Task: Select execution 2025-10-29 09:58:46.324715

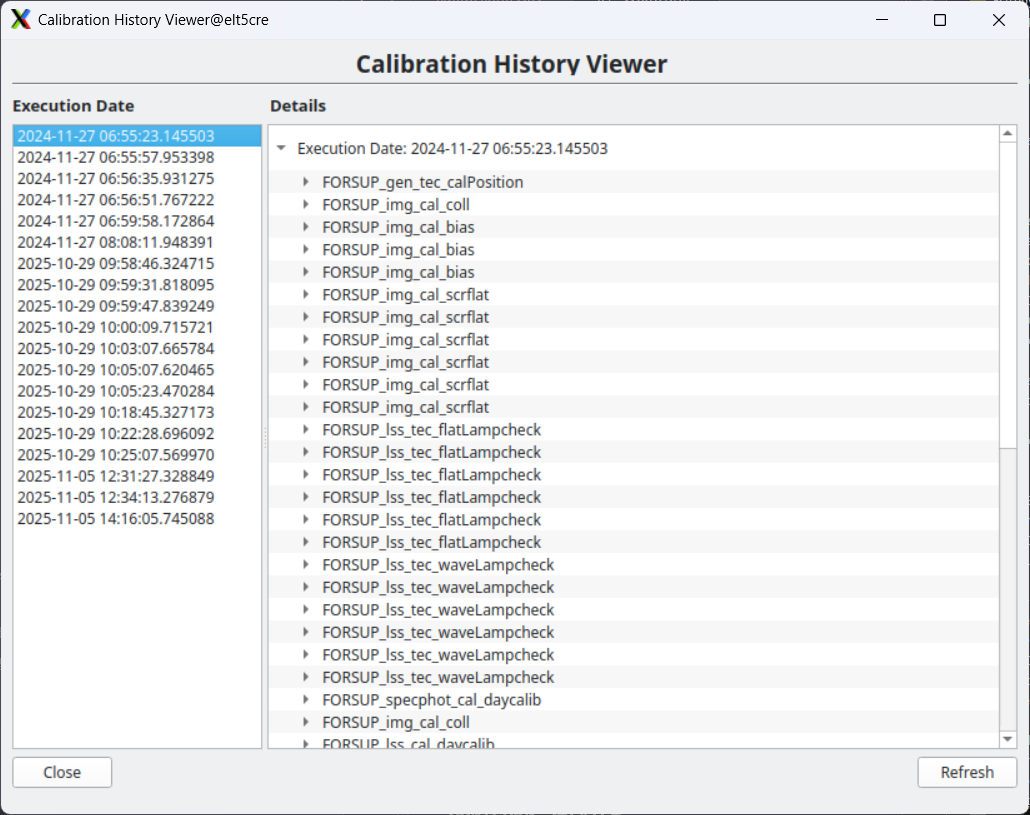Action: [x=137, y=263]
